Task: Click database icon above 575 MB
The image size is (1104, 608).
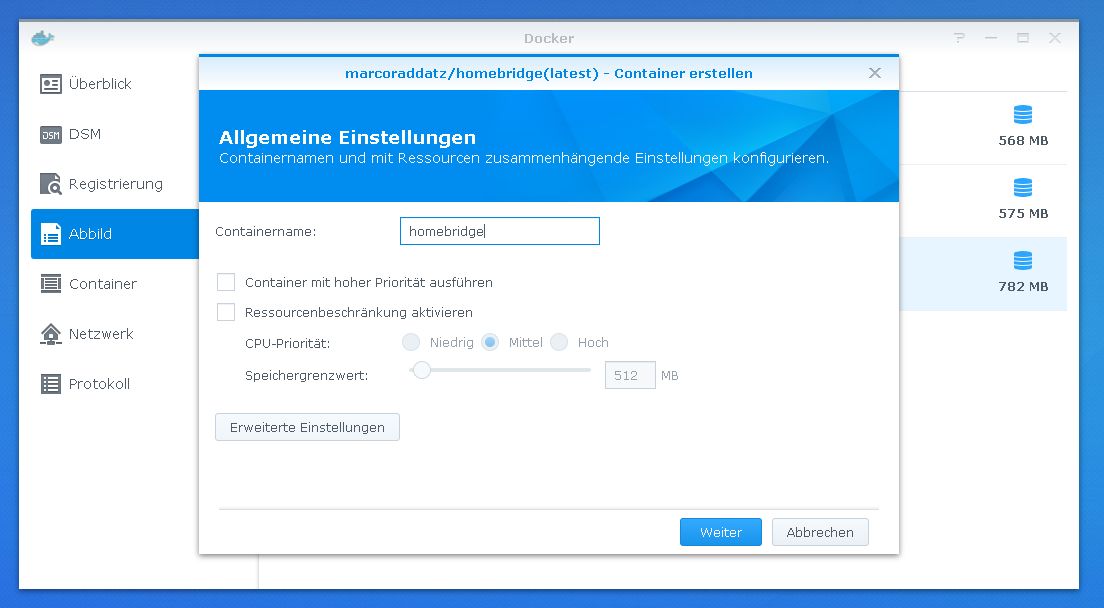Action: pos(1022,187)
